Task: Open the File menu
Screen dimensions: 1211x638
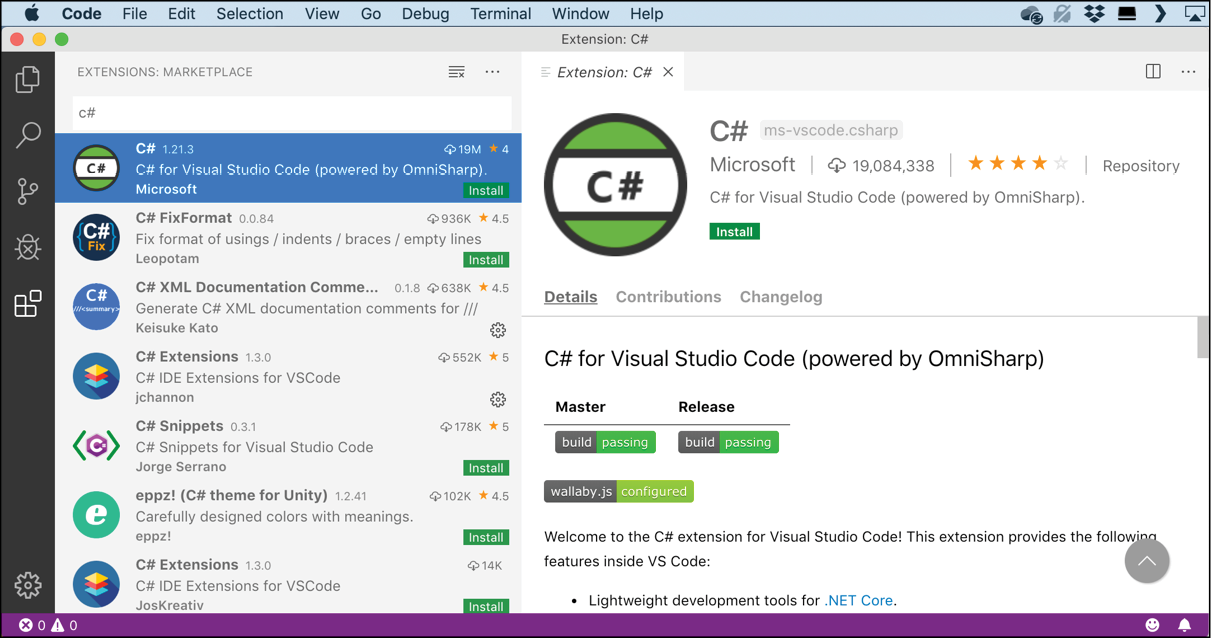Action: tap(134, 14)
